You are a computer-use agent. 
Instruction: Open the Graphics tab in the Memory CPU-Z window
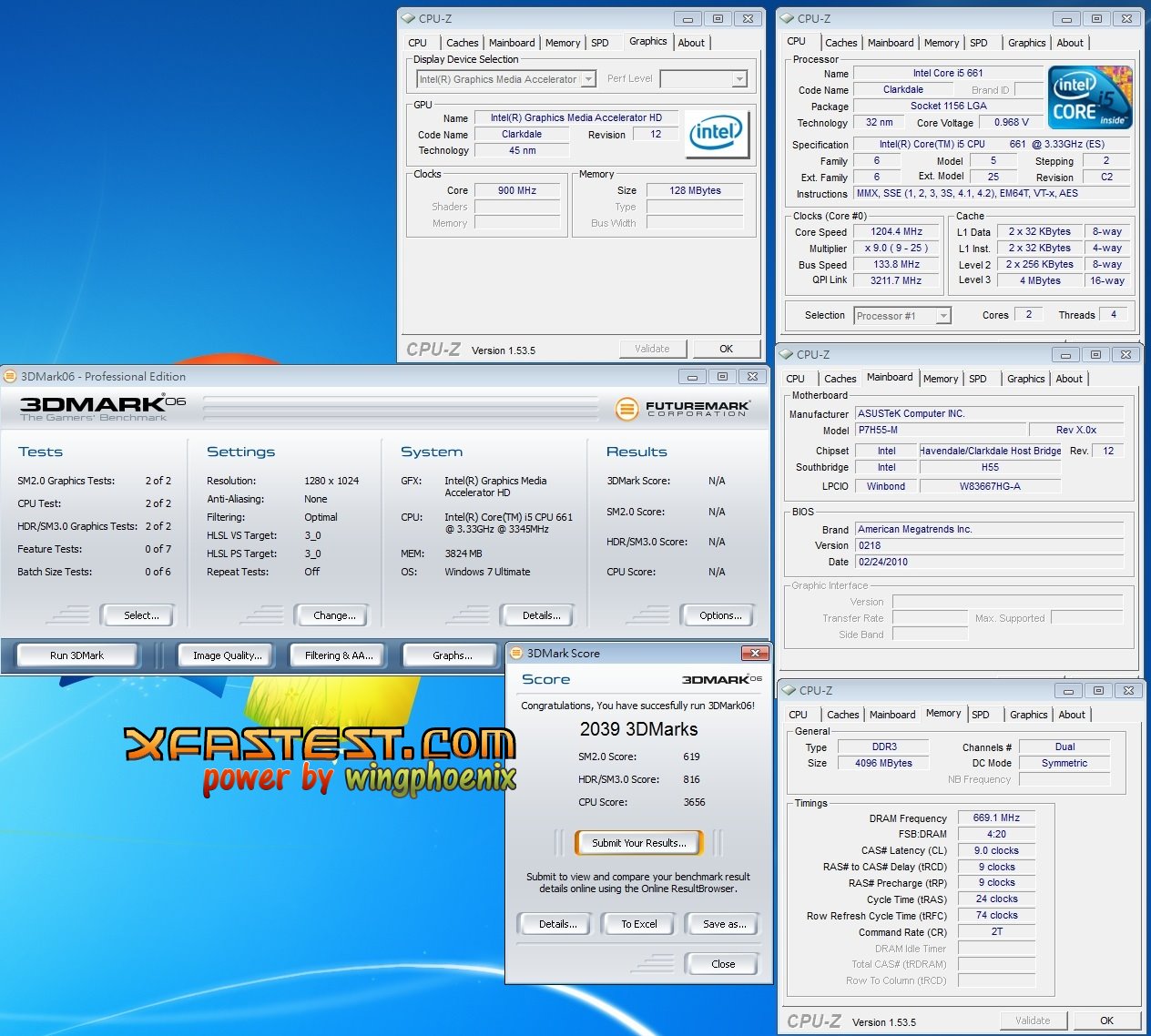[1028, 715]
